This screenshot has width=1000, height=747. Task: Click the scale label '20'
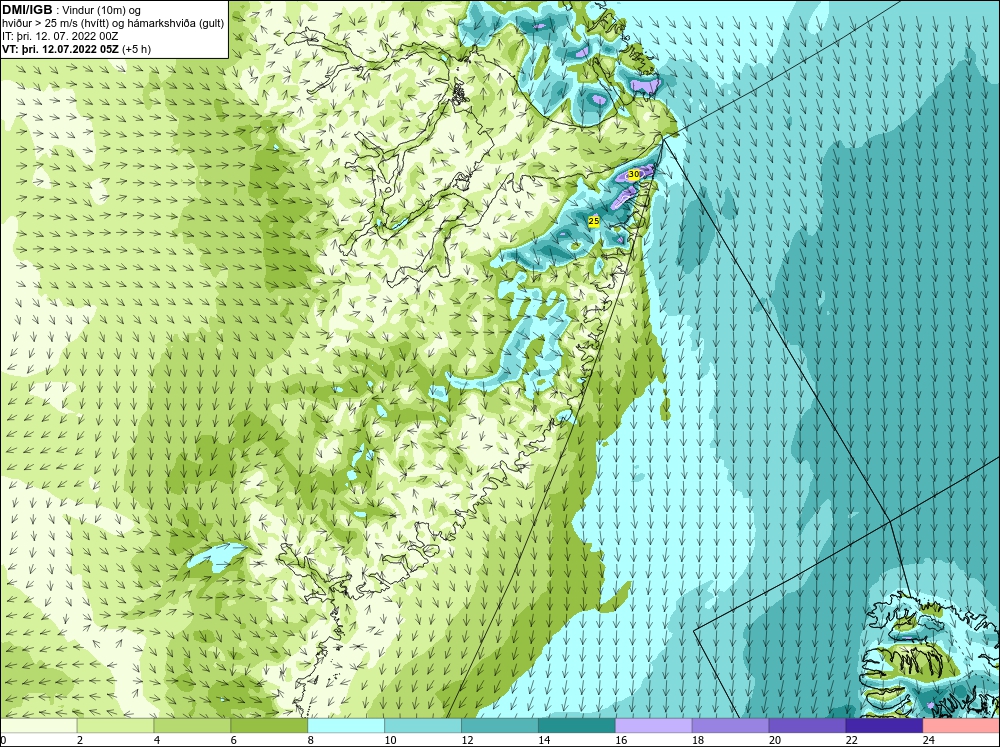click(775, 740)
